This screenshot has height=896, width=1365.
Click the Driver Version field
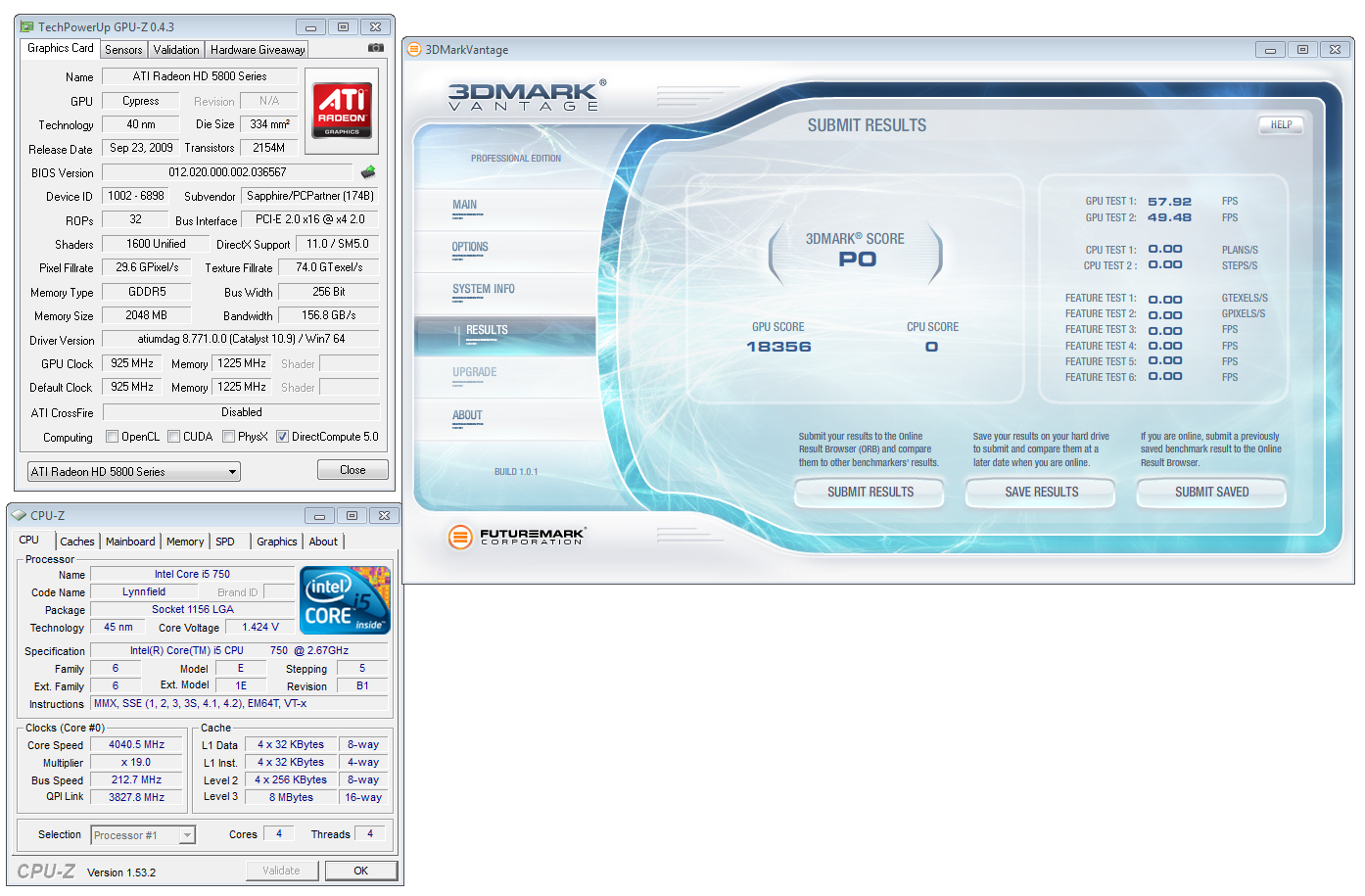coord(241,339)
